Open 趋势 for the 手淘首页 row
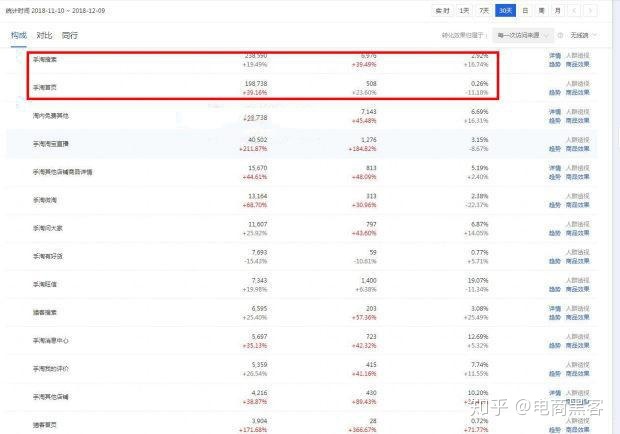This screenshot has height=434, width=620. click(x=555, y=92)
